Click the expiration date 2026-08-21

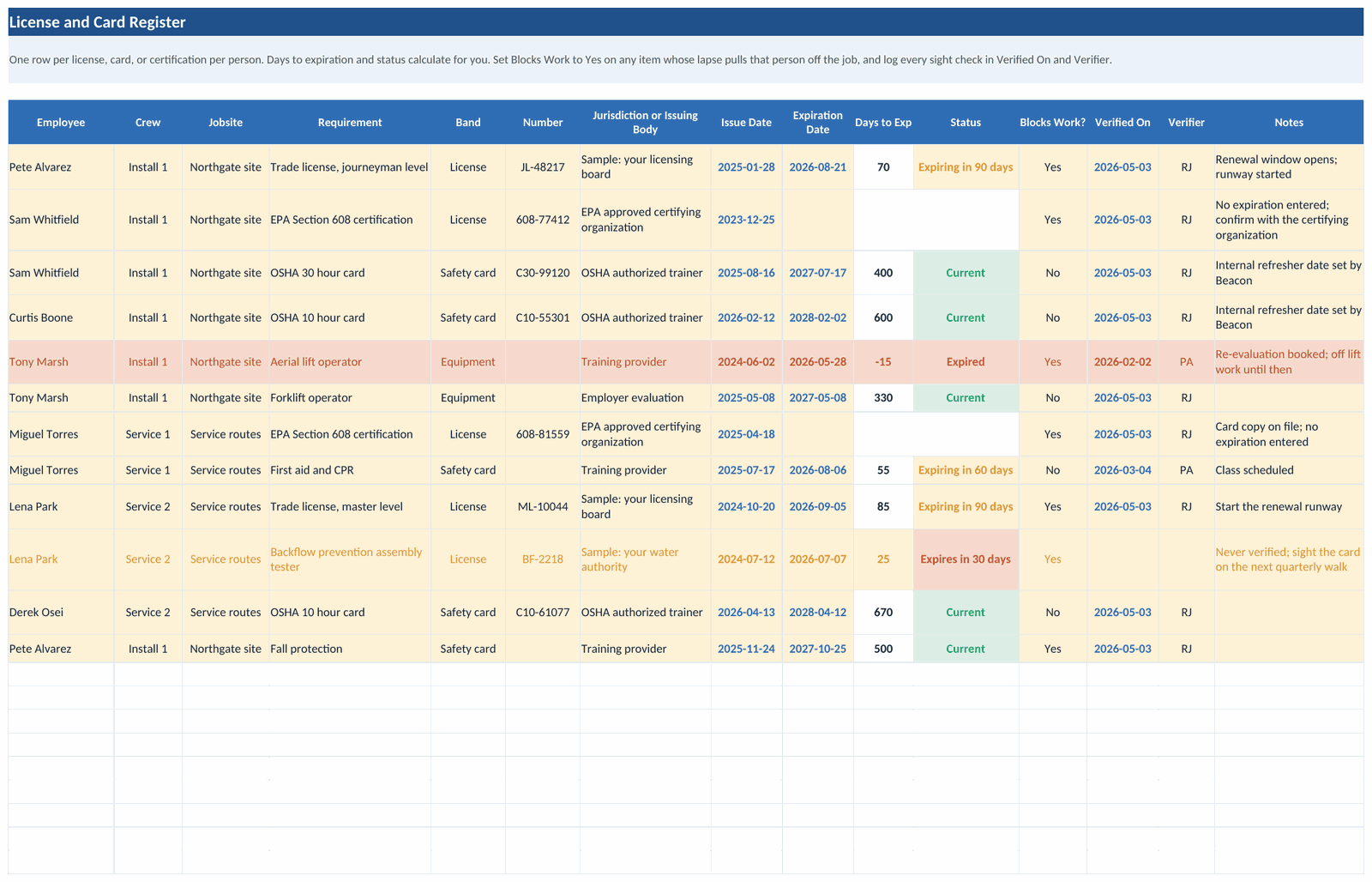click(x=818, y=167)
